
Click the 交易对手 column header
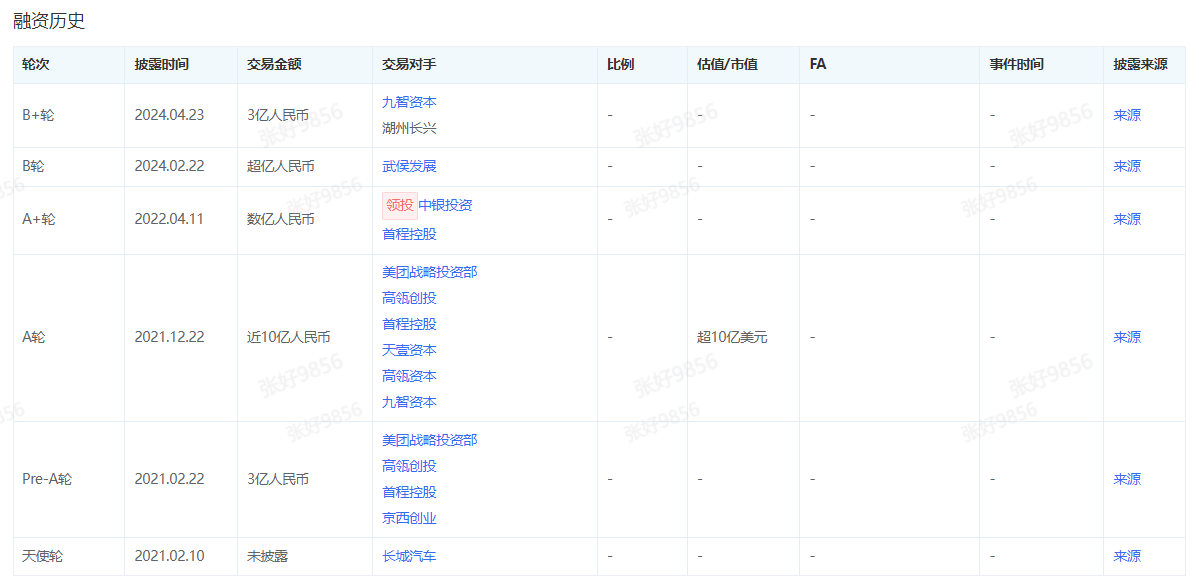click(x=409, y=65)
